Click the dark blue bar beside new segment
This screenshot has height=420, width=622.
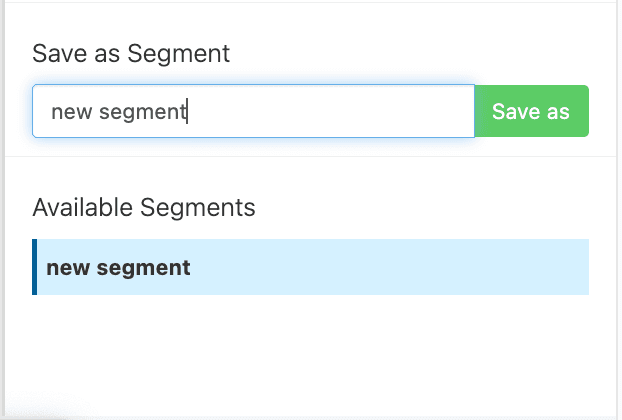point(35,267)
